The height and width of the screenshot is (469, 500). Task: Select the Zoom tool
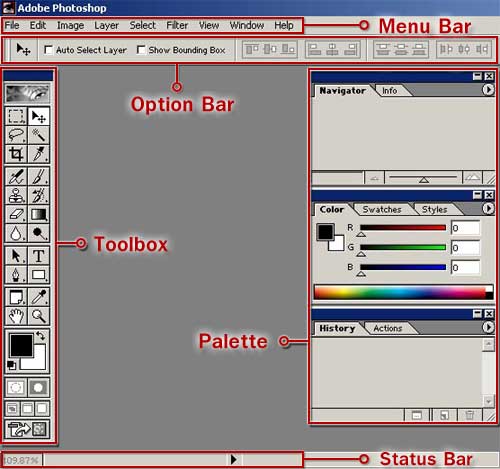pos(39,316)
